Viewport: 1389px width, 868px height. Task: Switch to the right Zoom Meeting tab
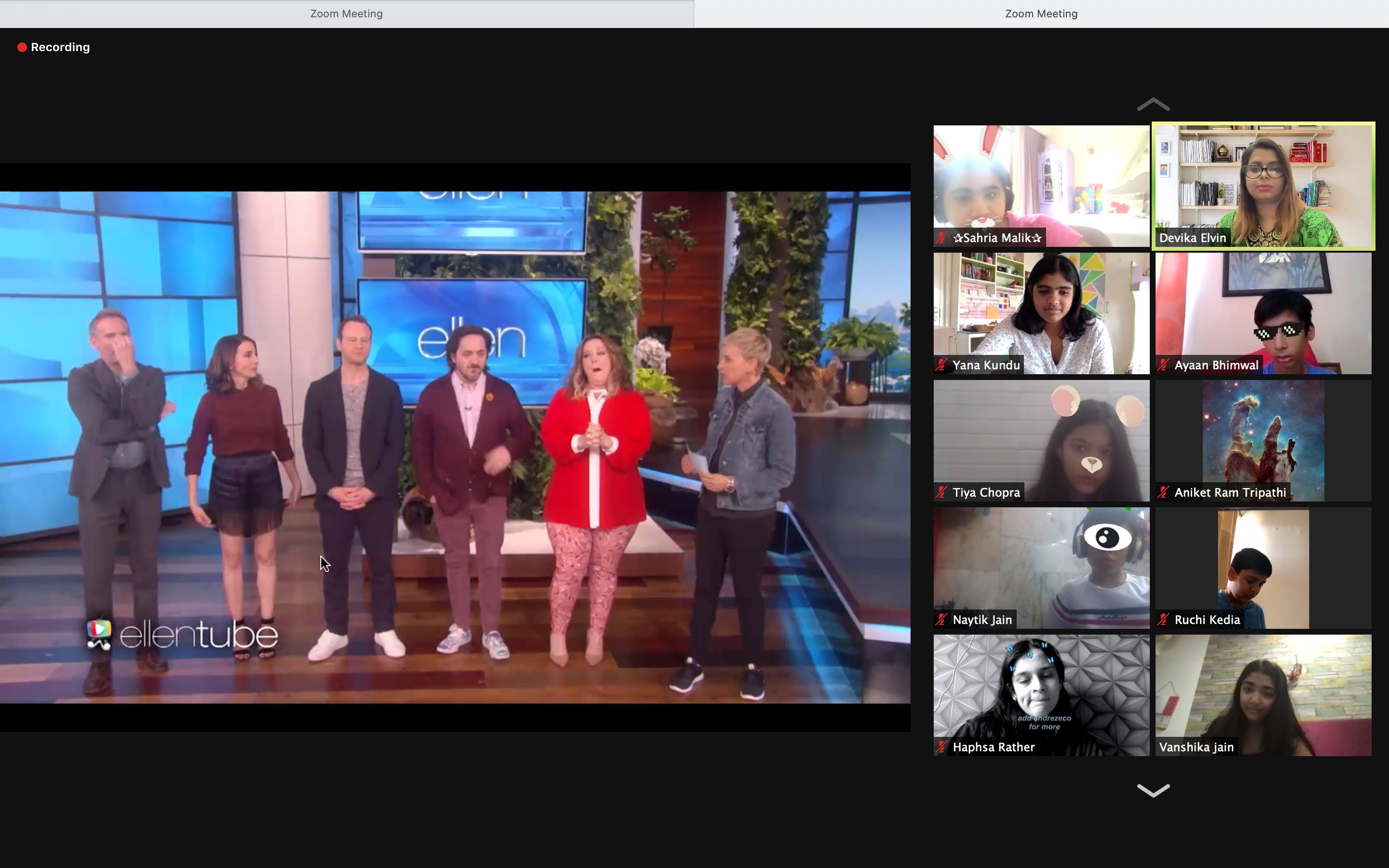point(1041,14)
